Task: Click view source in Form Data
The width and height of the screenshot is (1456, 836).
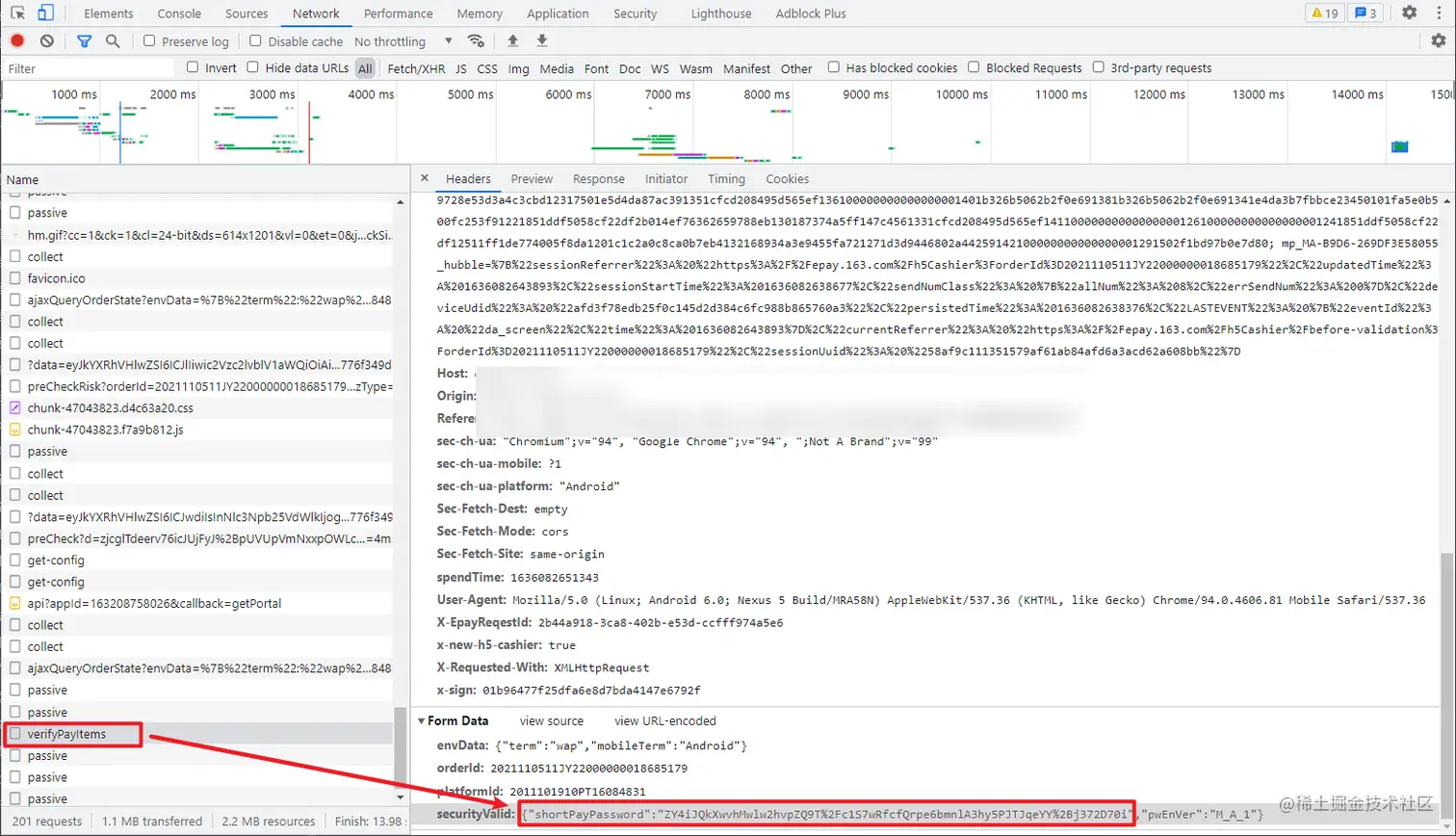Action: (x=552, y=720)
